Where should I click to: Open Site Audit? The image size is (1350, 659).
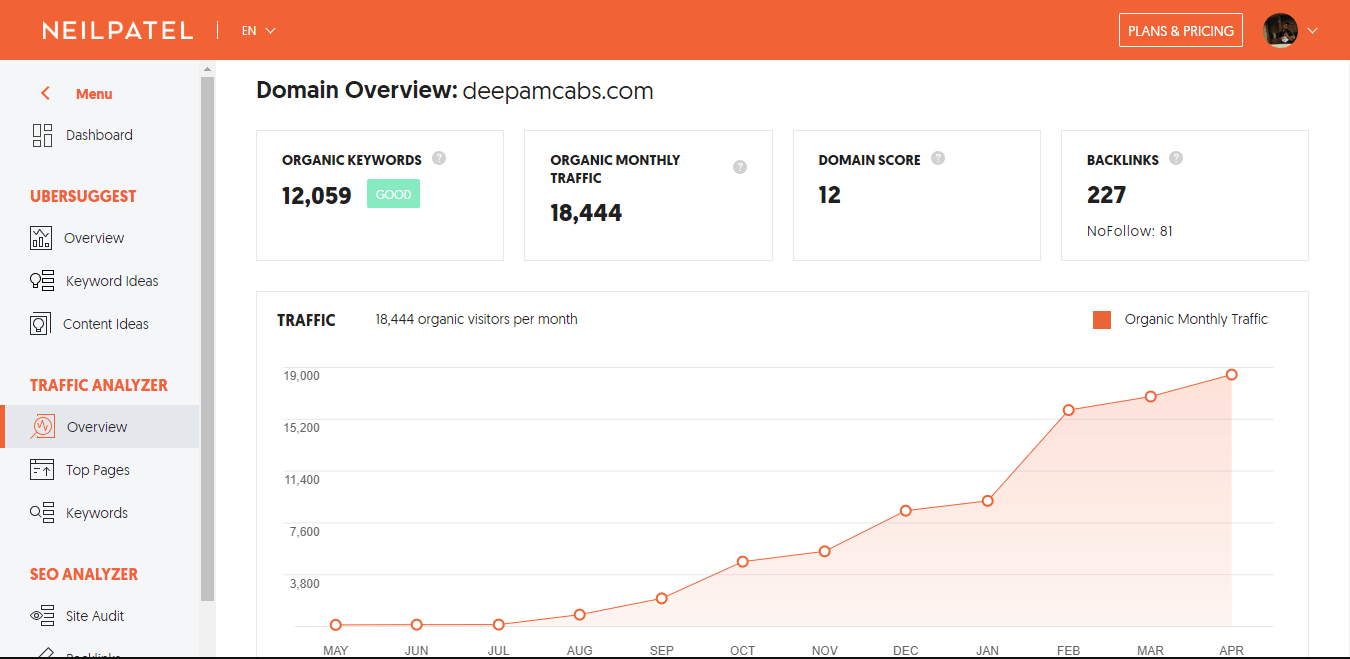95,616
